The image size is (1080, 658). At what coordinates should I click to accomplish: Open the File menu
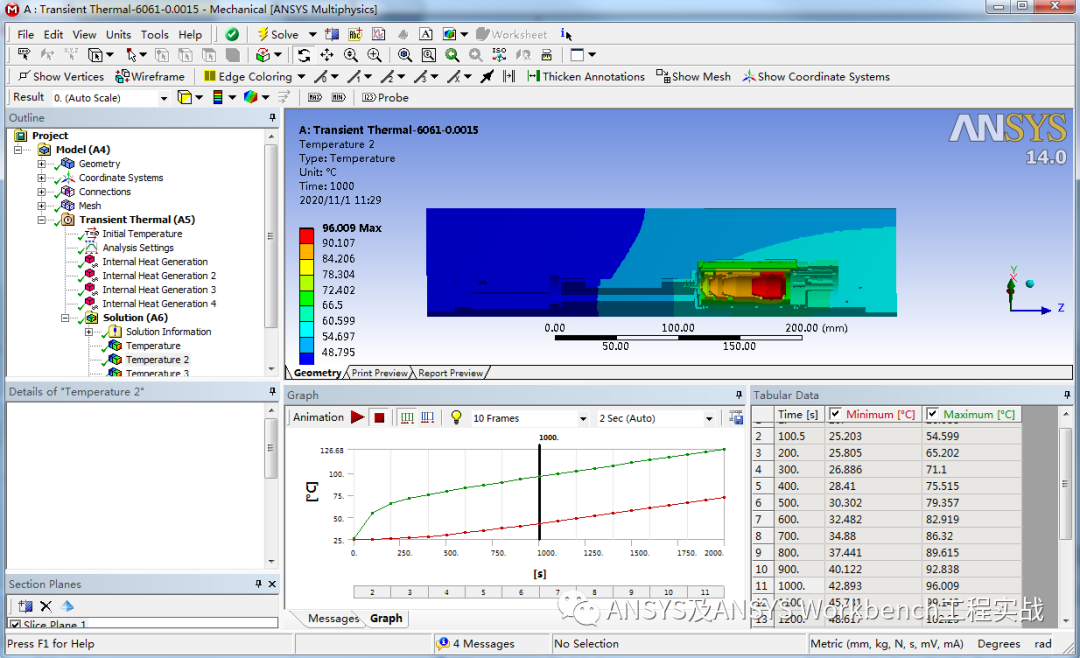[x=25, y=34]
